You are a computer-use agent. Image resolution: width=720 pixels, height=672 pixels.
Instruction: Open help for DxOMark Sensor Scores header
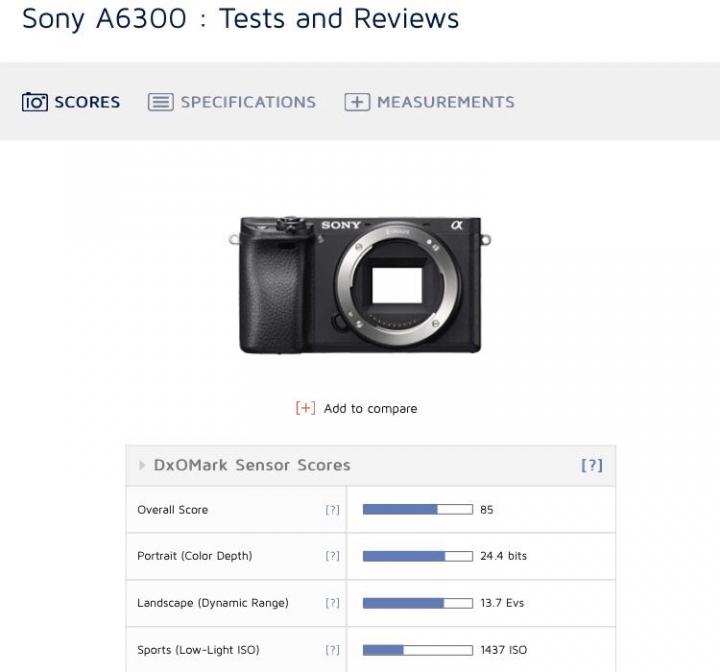click(592, 465)
